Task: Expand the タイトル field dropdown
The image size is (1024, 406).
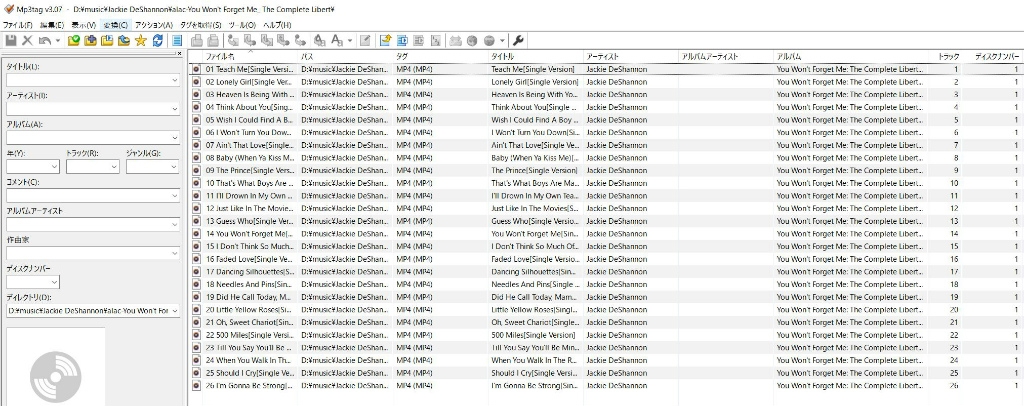Action: pyautogui.click(x=174, y=80)
